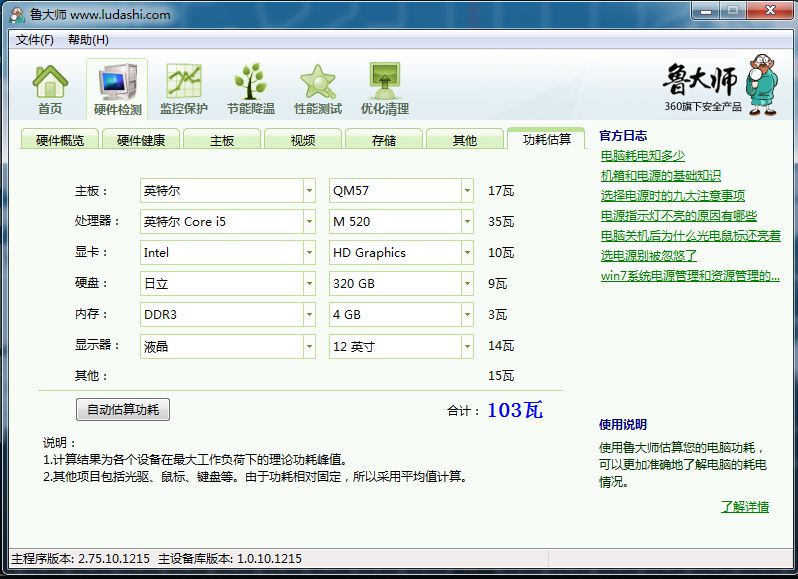Click the 14瓦 display power value

[x=501, y=346]
